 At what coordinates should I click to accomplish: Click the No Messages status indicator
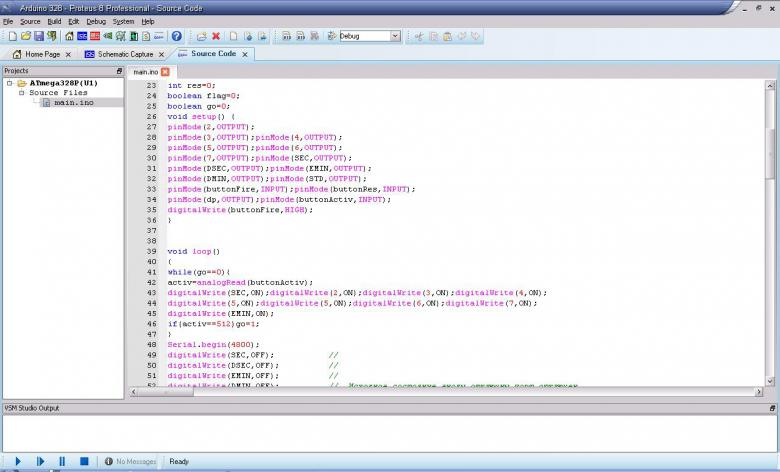coord(130,461)
